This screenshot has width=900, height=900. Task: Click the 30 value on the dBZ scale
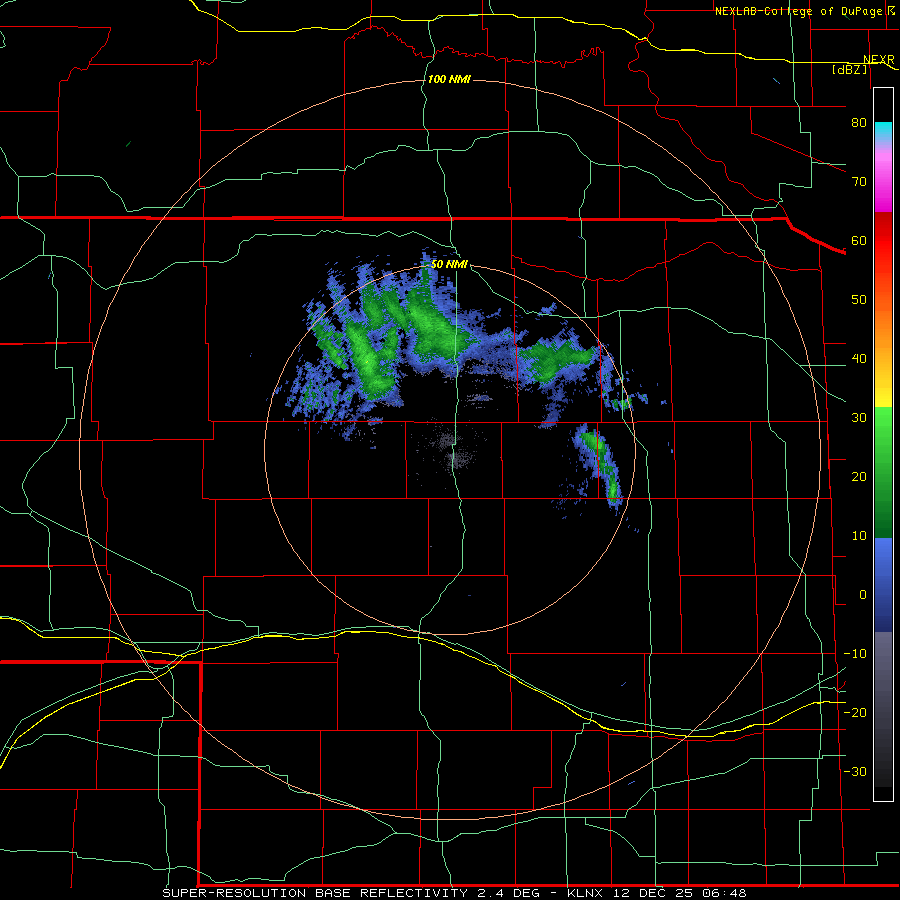[x=859, y=418]
